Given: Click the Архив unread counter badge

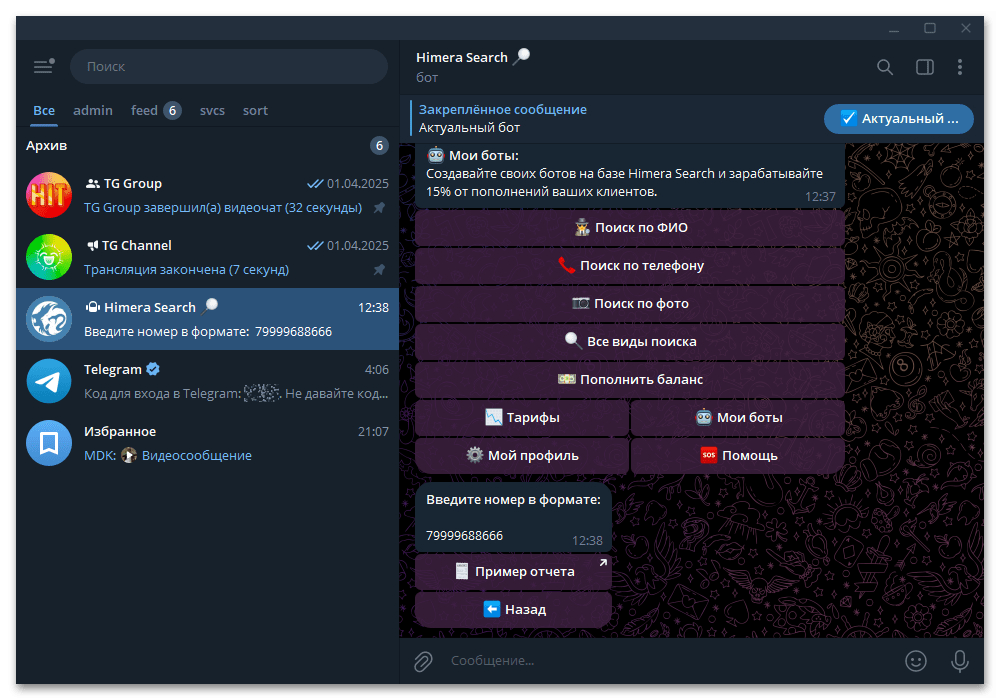Looking at the screenshot, I should click(379, 145).
